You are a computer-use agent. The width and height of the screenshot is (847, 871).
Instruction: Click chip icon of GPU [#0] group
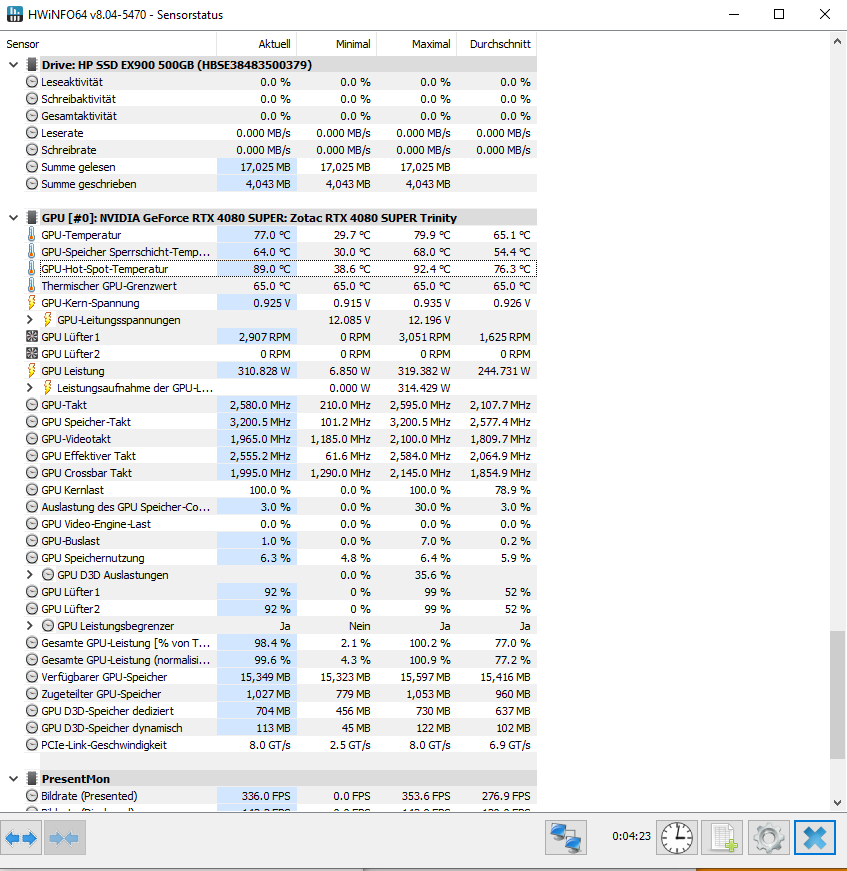coord(32,218)
